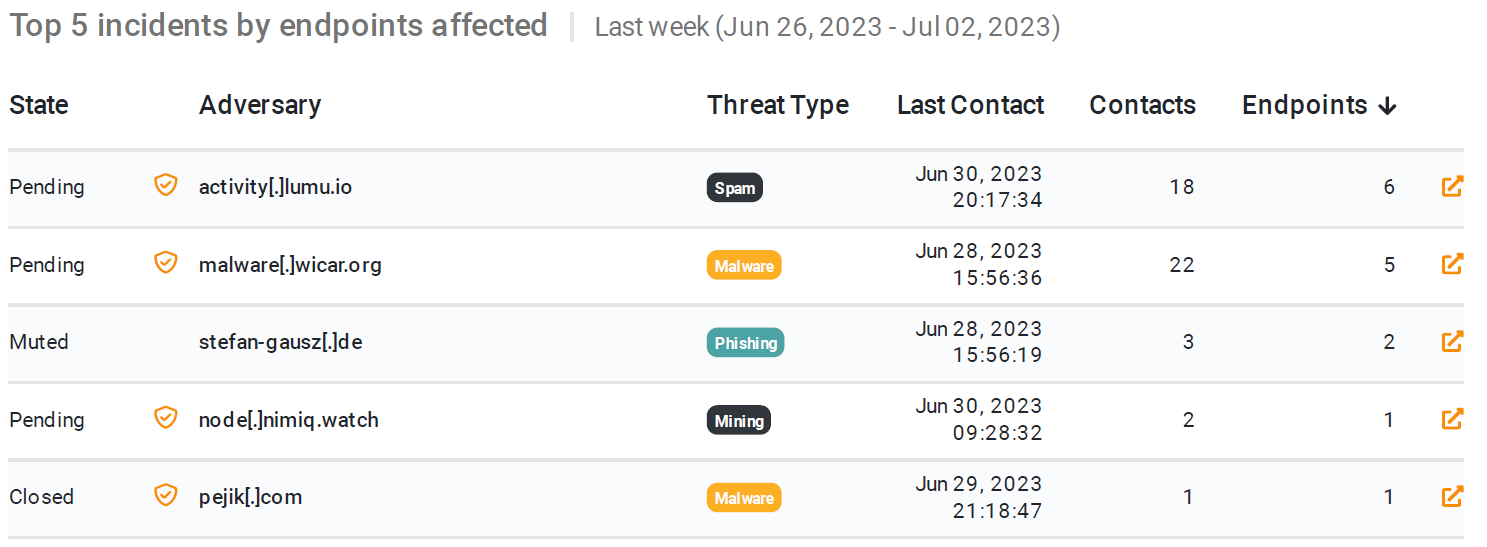Viewport: 1487px width, 547px height.
Task: Click the Adversary column header
Action: pyautogui.click(x=260, y=105)
